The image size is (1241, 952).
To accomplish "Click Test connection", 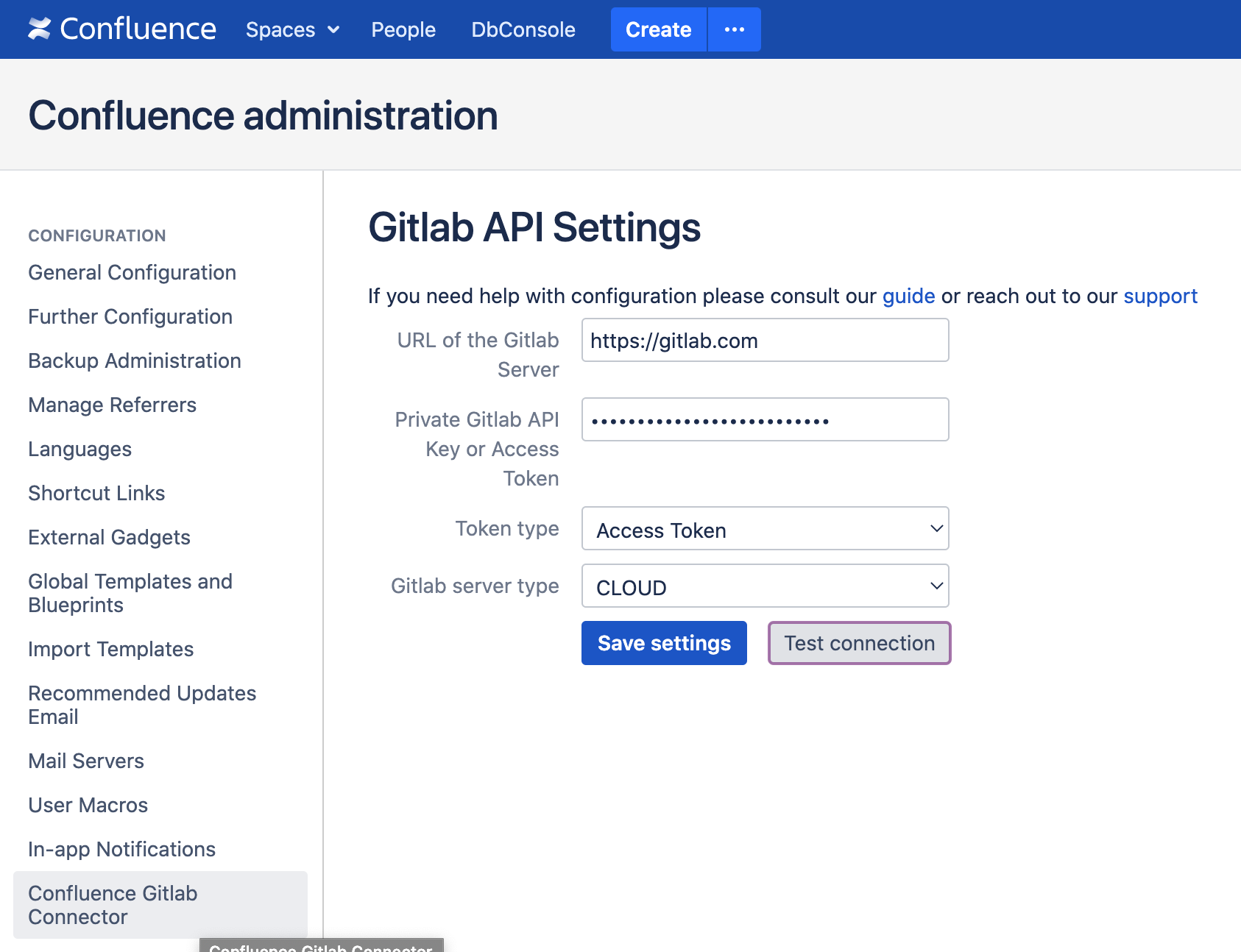I will (859, 642).
